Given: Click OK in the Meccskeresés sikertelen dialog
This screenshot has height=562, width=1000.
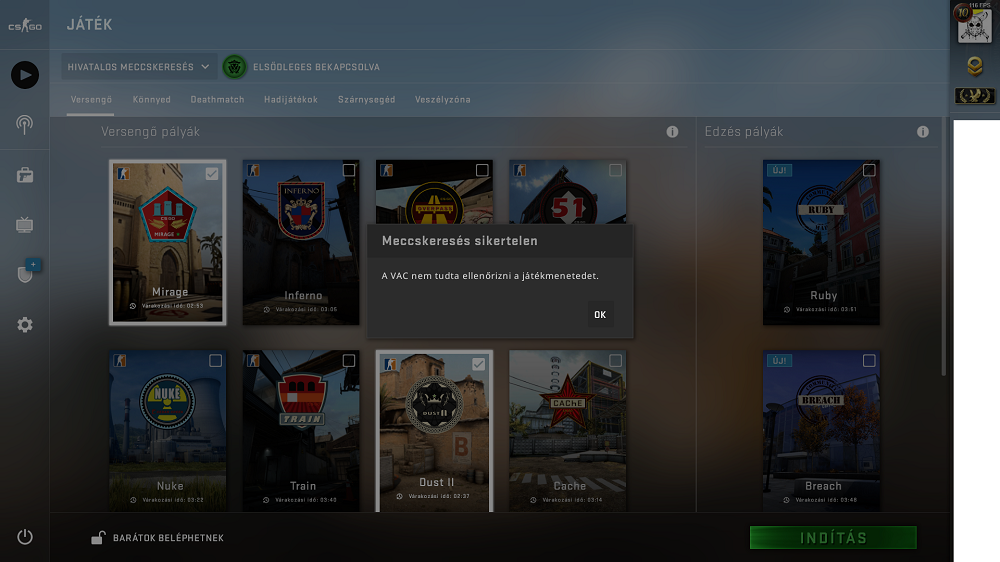Looking at the screenshot, I should [600, 314].
